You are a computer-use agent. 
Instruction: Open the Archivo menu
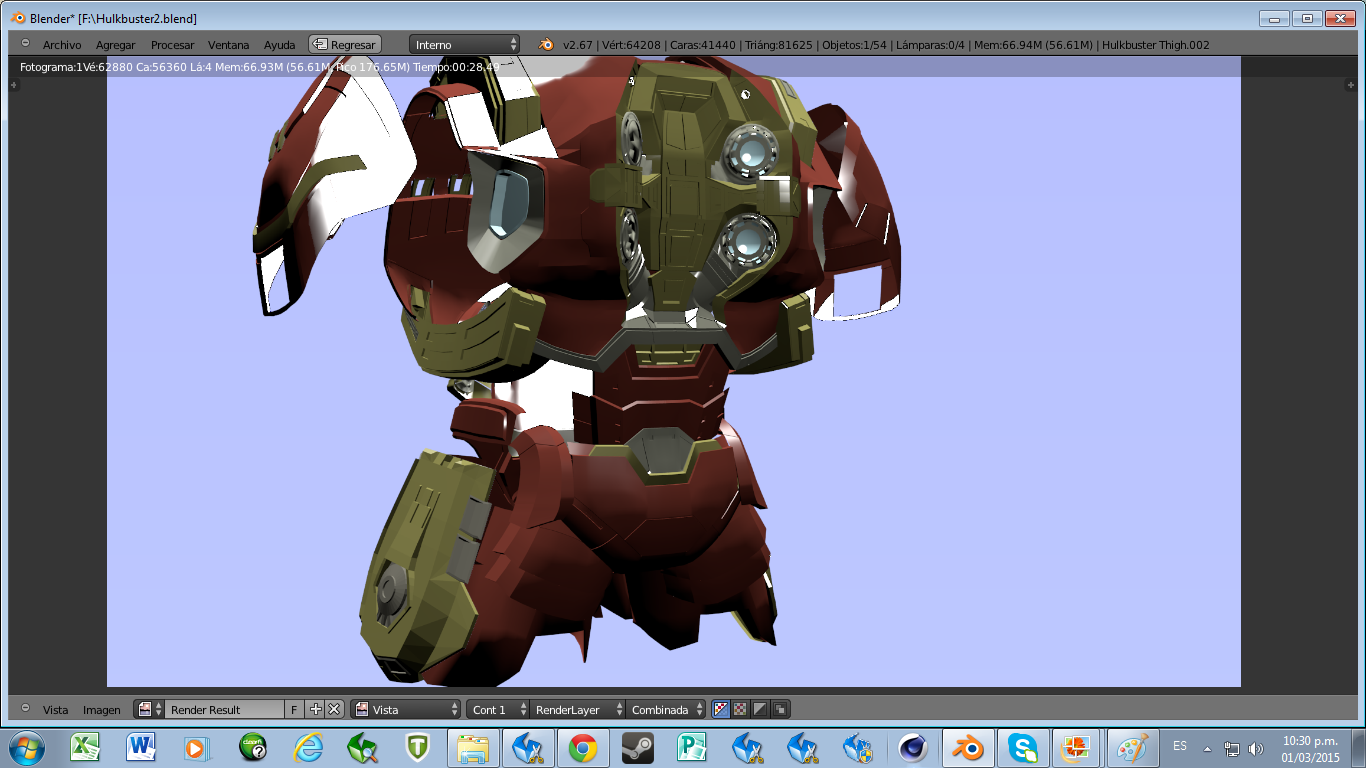tap(62, 45)
